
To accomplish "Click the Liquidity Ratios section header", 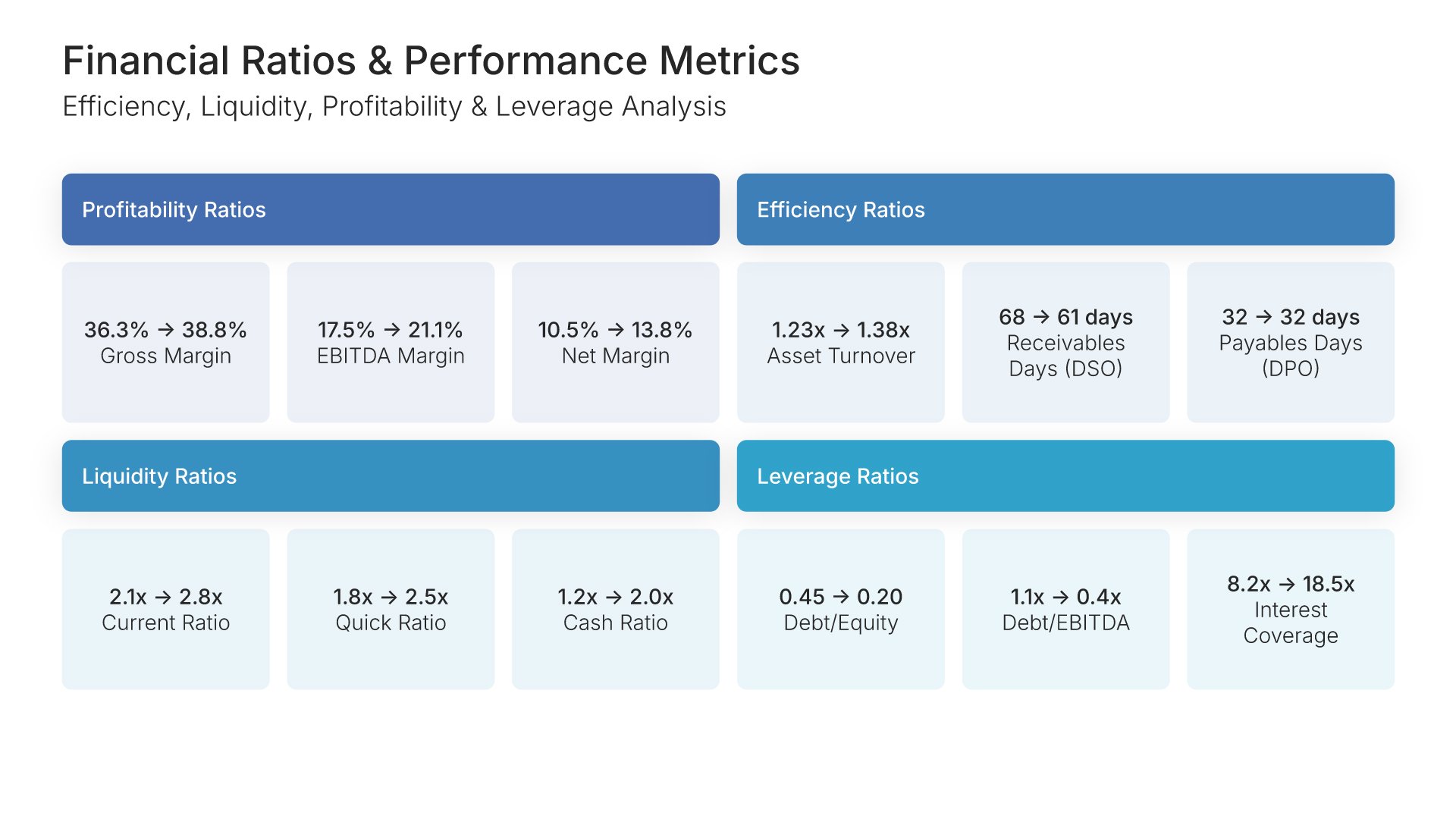I will point(391,475).
